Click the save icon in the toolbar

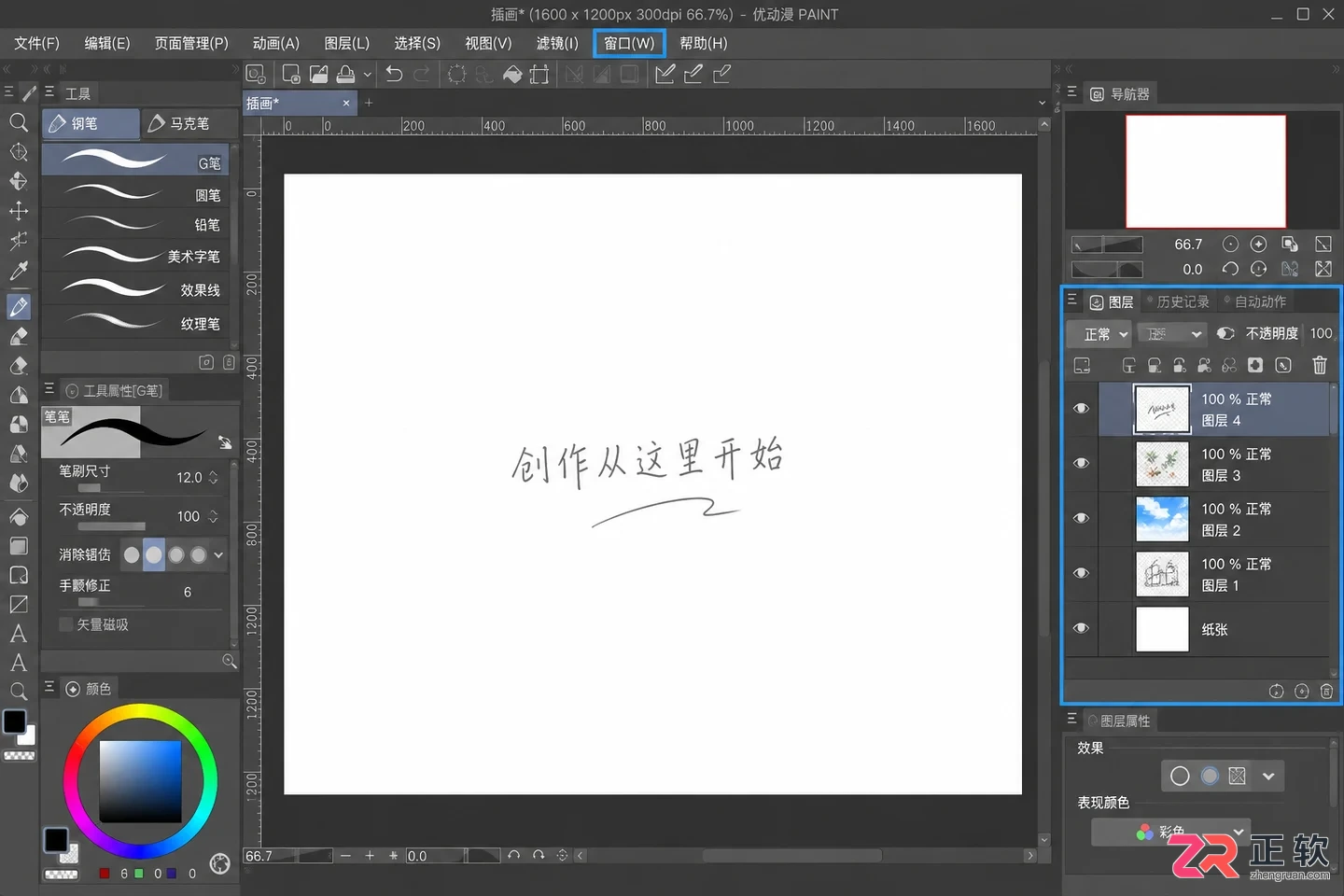[345, 74]
